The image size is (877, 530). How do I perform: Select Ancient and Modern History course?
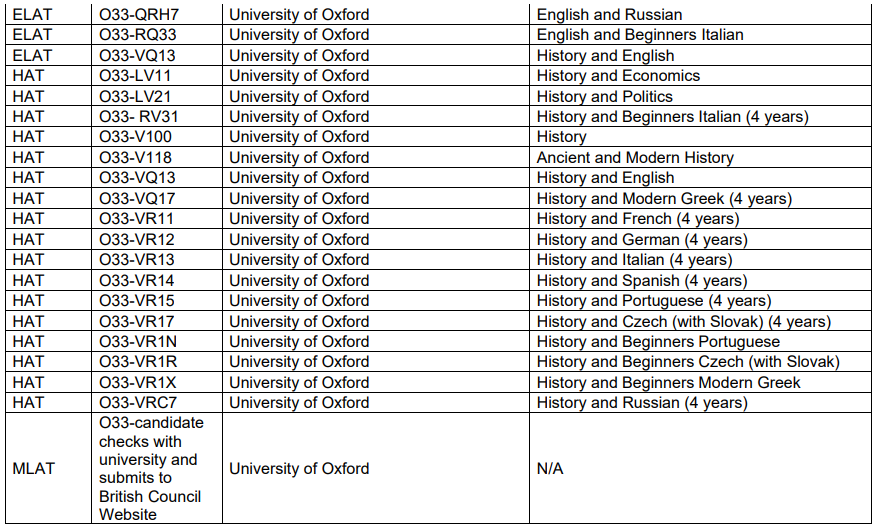point(635,158)
